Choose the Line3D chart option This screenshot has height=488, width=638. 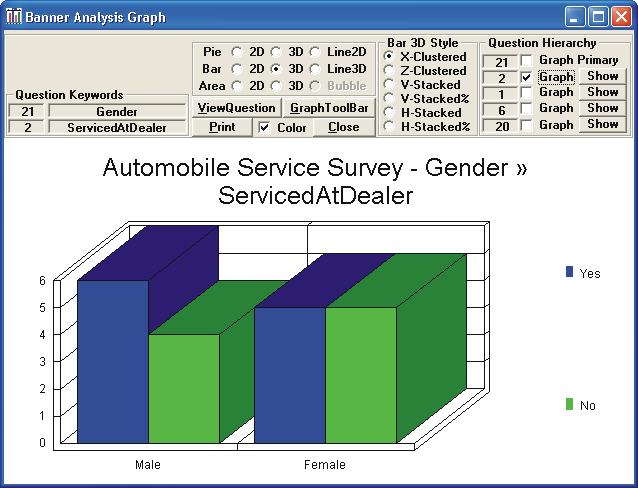[315, 69]
